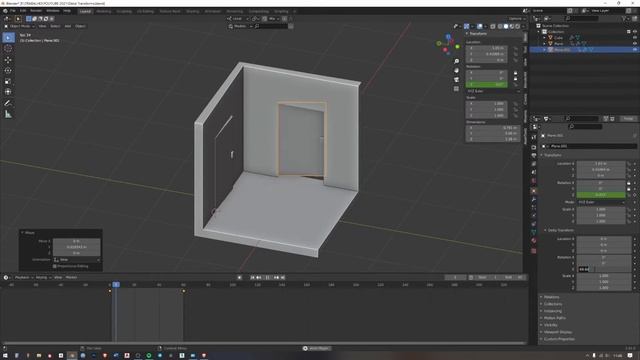The image size is (640, 360).
Task: Click the outliner search field
Action: coord(581,19)
